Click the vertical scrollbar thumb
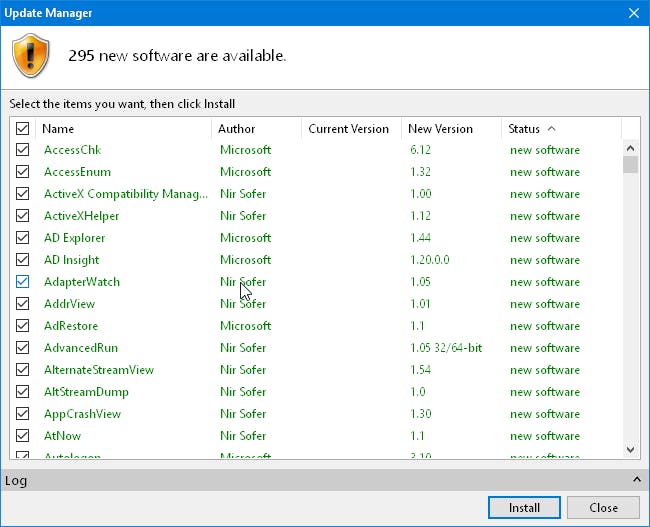The height and width of the screenshot is (527, 650). point(631,165)
